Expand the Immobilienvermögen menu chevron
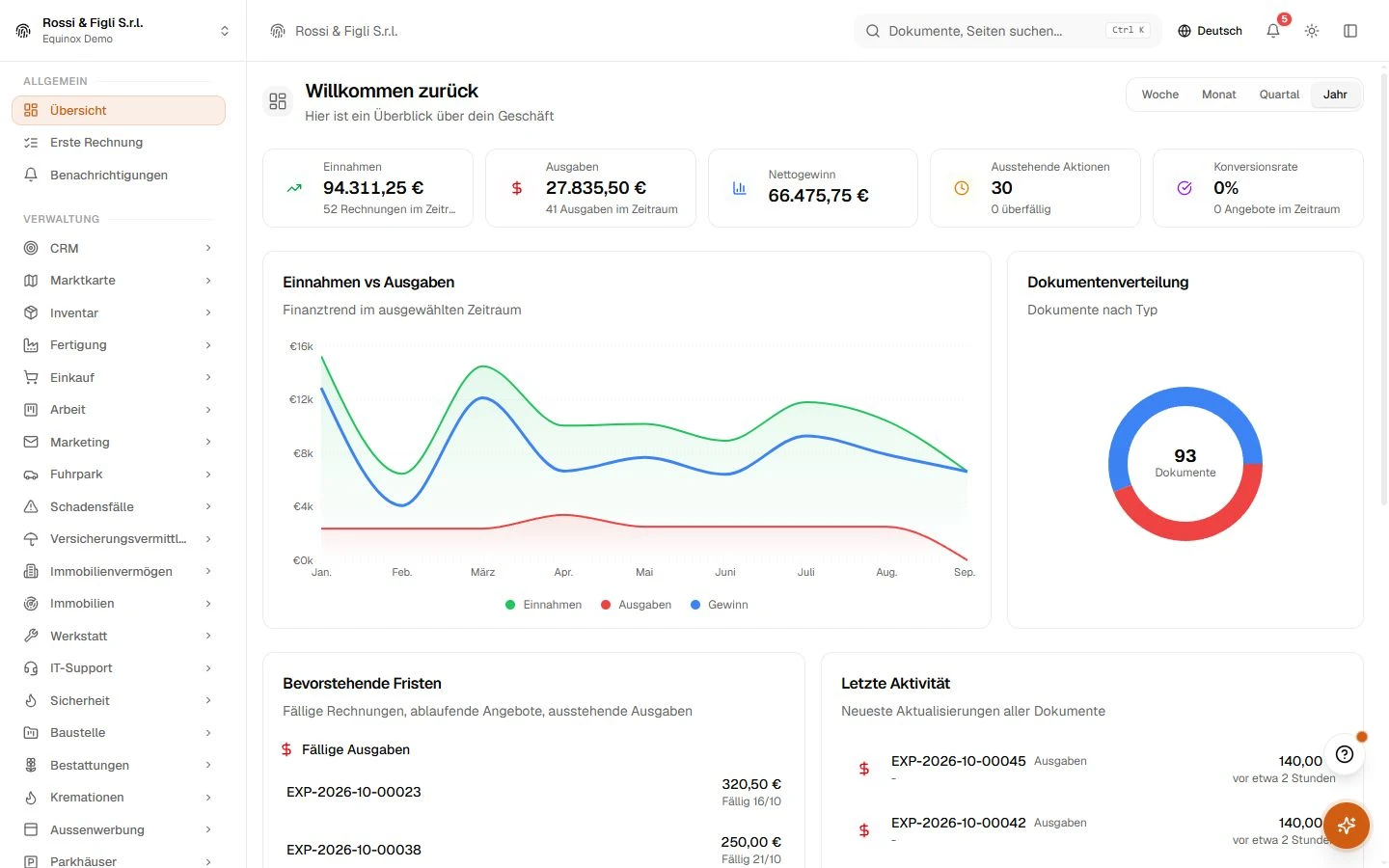The height and width of the screenshot is (868, 1389). pyautogui.click(x=208, y=571)
